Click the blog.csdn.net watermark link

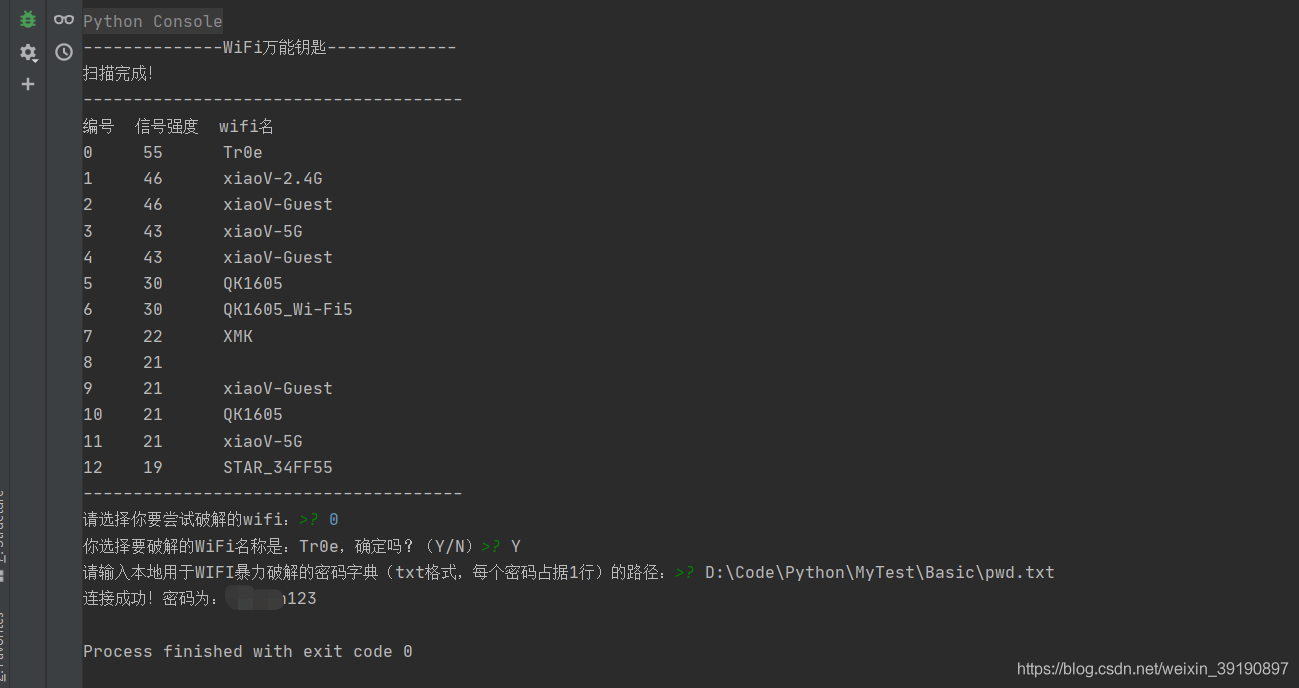click(1152, 668)
